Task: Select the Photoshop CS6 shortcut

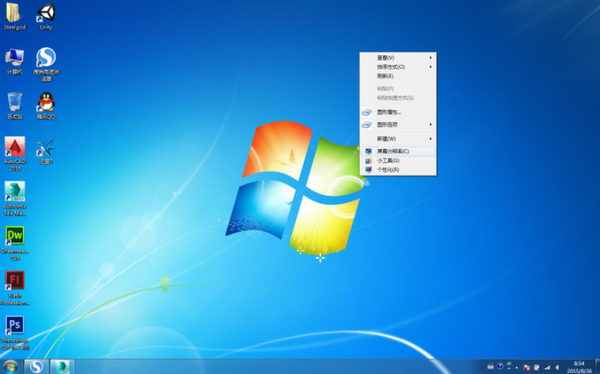Action: click(15, 333)
